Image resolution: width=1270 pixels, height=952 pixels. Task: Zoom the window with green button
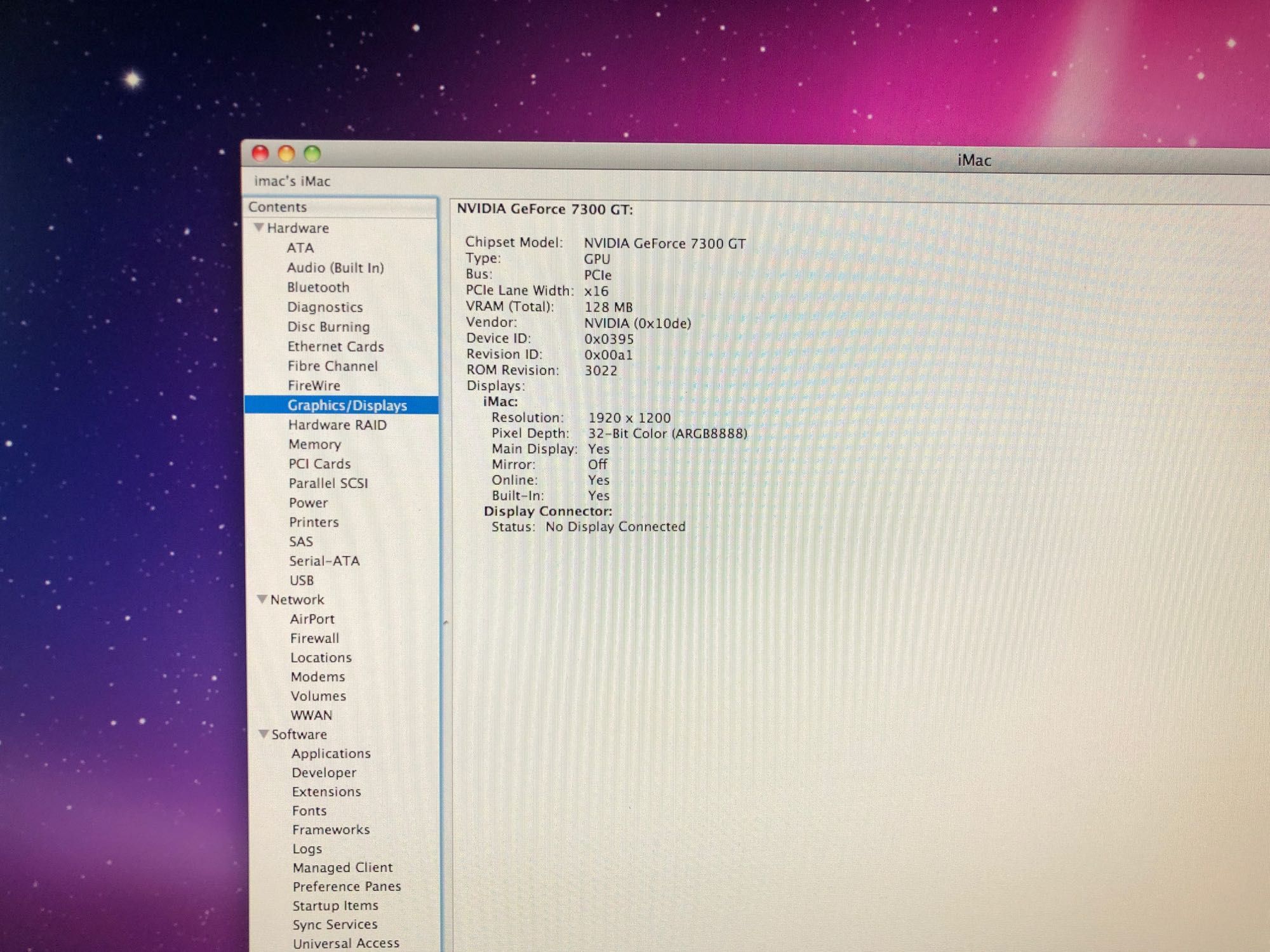[312, 153]
